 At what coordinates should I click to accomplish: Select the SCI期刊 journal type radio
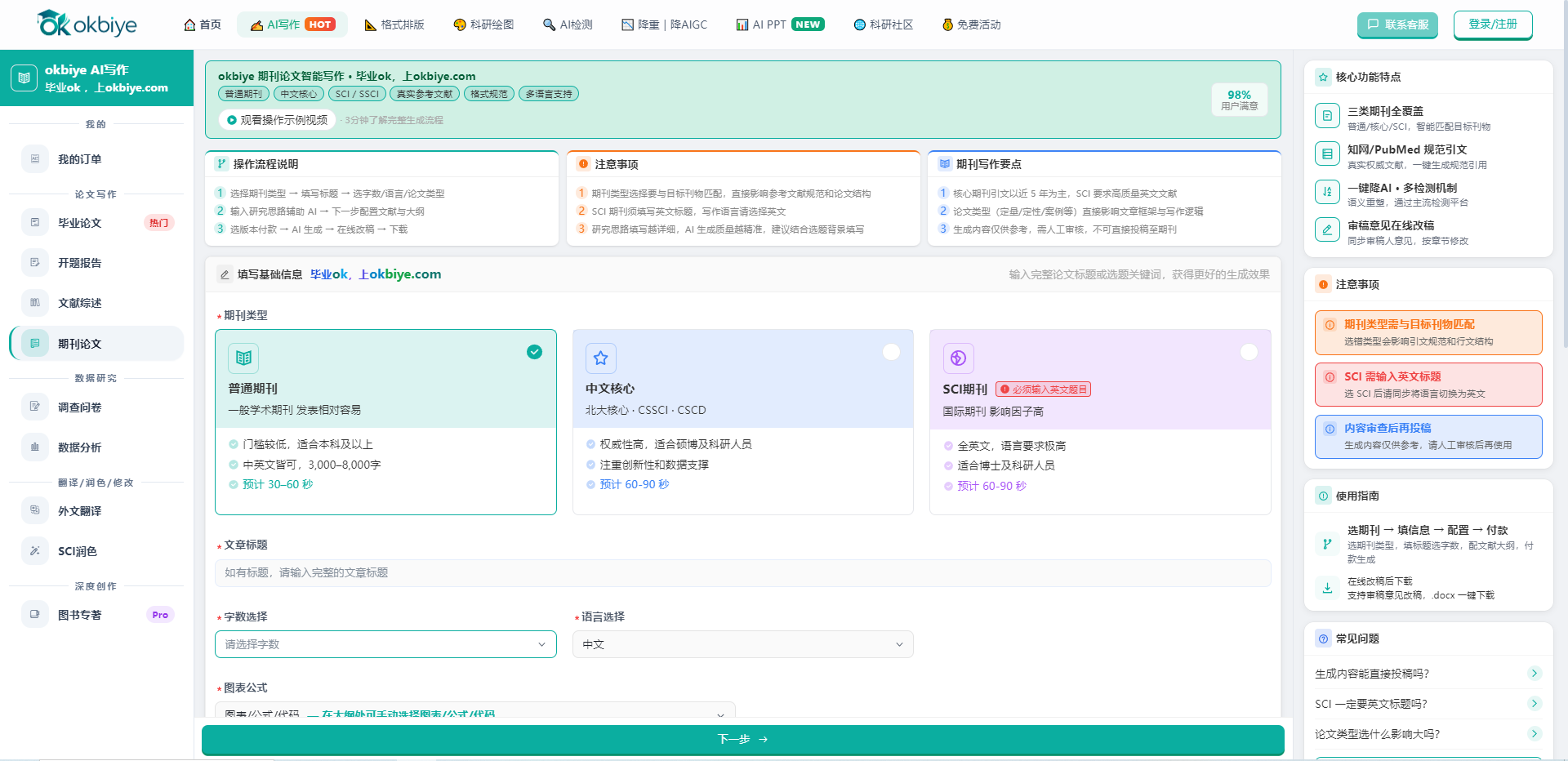pos(1249,352)
